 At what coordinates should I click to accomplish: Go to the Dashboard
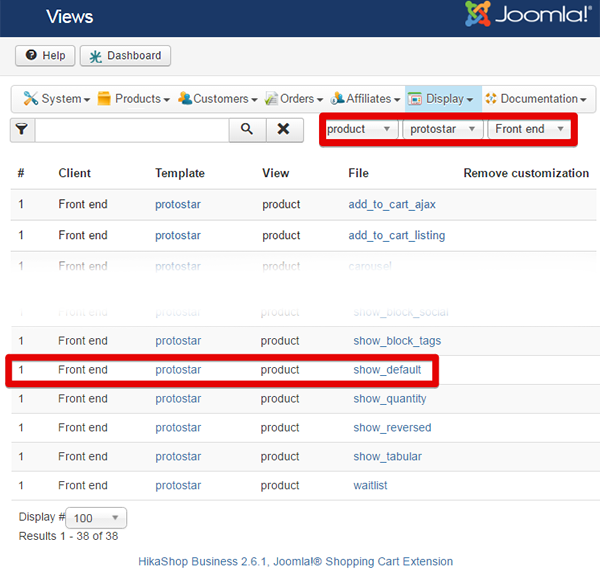click(125, 56)
